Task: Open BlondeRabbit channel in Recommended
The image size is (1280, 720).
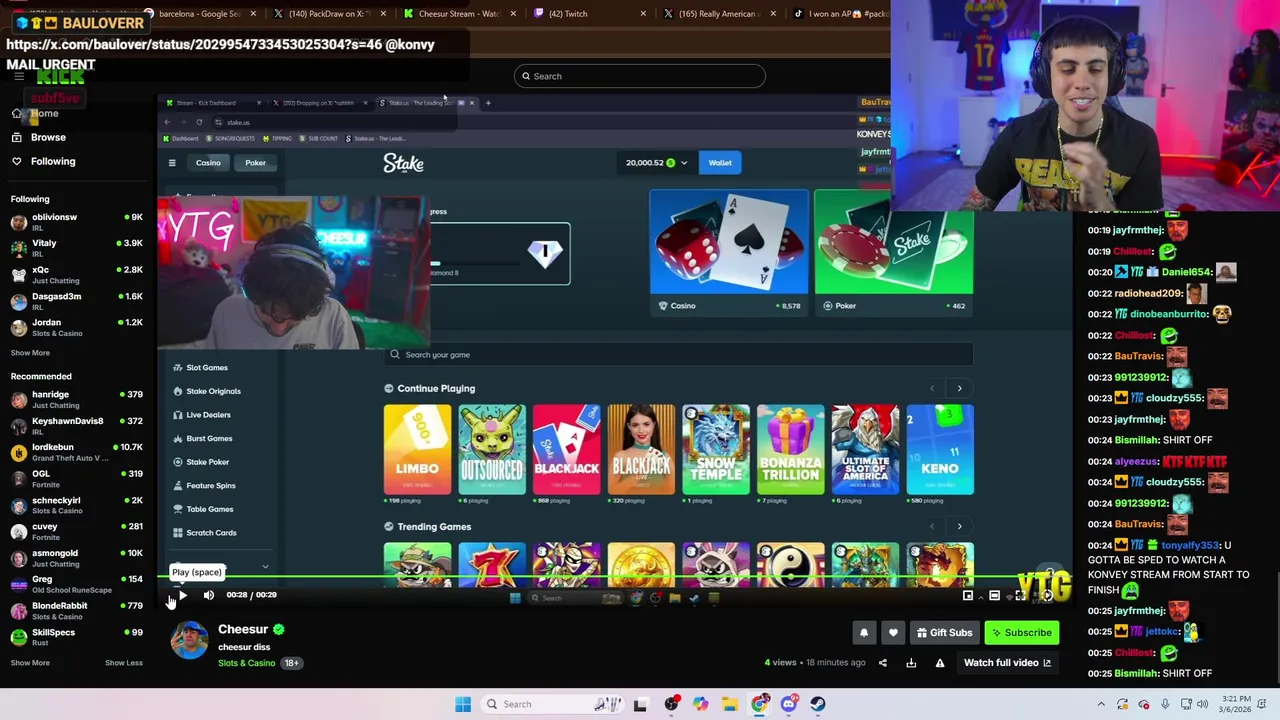Action: click(77, 610)
